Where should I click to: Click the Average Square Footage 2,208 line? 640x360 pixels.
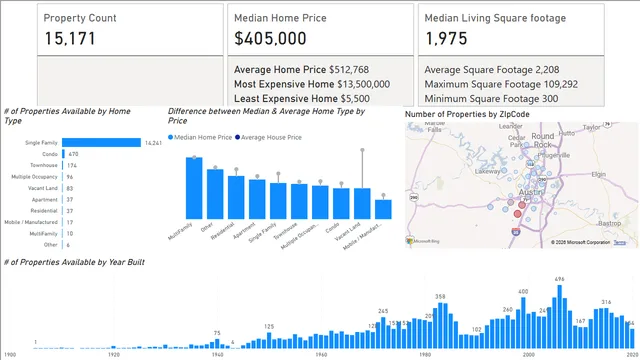492,70
